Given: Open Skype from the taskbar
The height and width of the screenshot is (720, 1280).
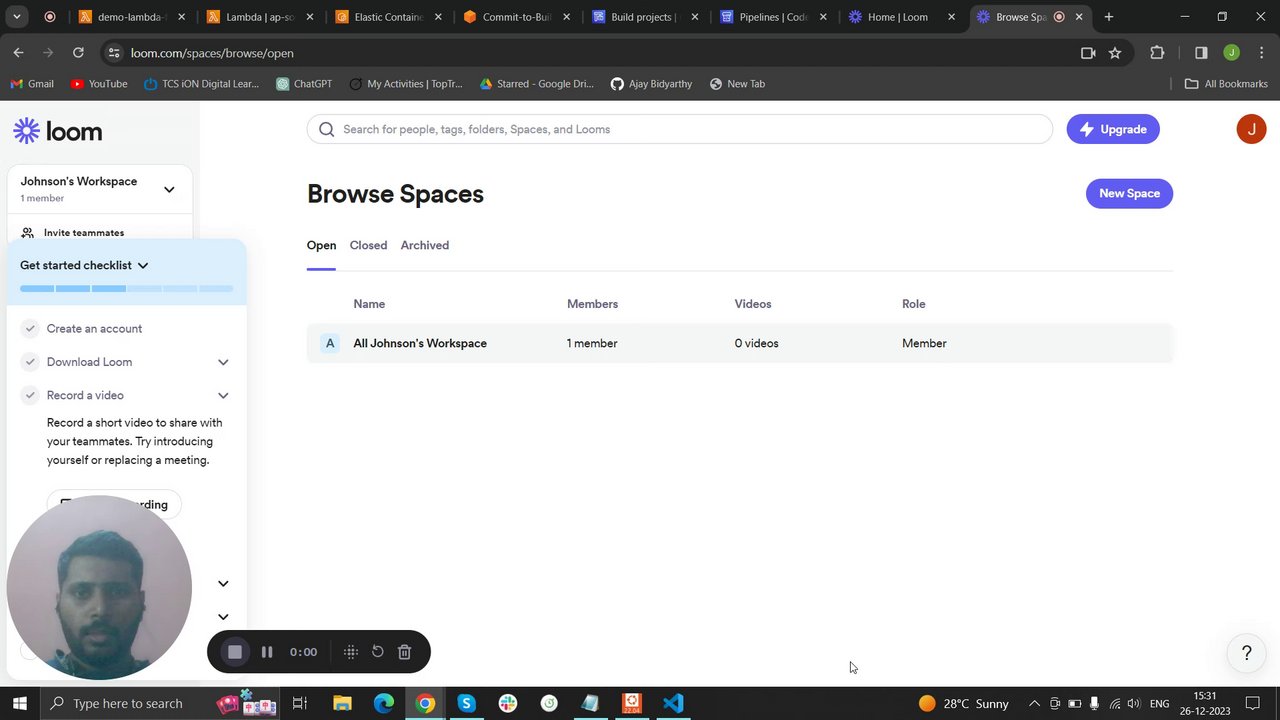Looking at the screenshot, I should tap(466, 703).
